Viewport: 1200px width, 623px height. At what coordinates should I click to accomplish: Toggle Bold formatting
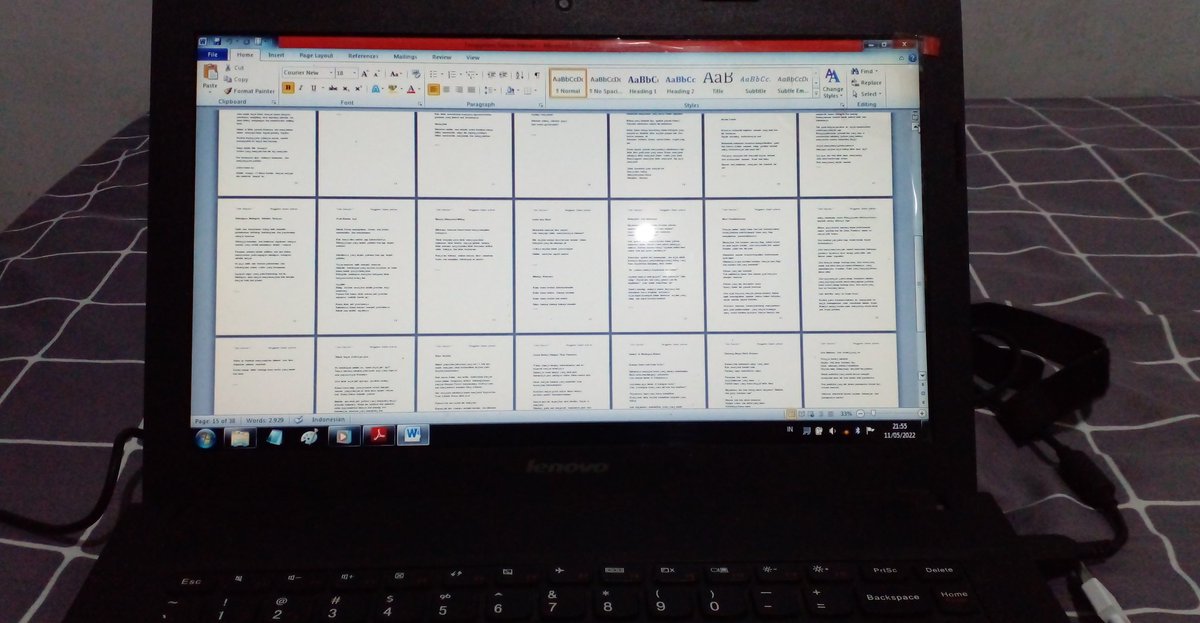point(288,89)
